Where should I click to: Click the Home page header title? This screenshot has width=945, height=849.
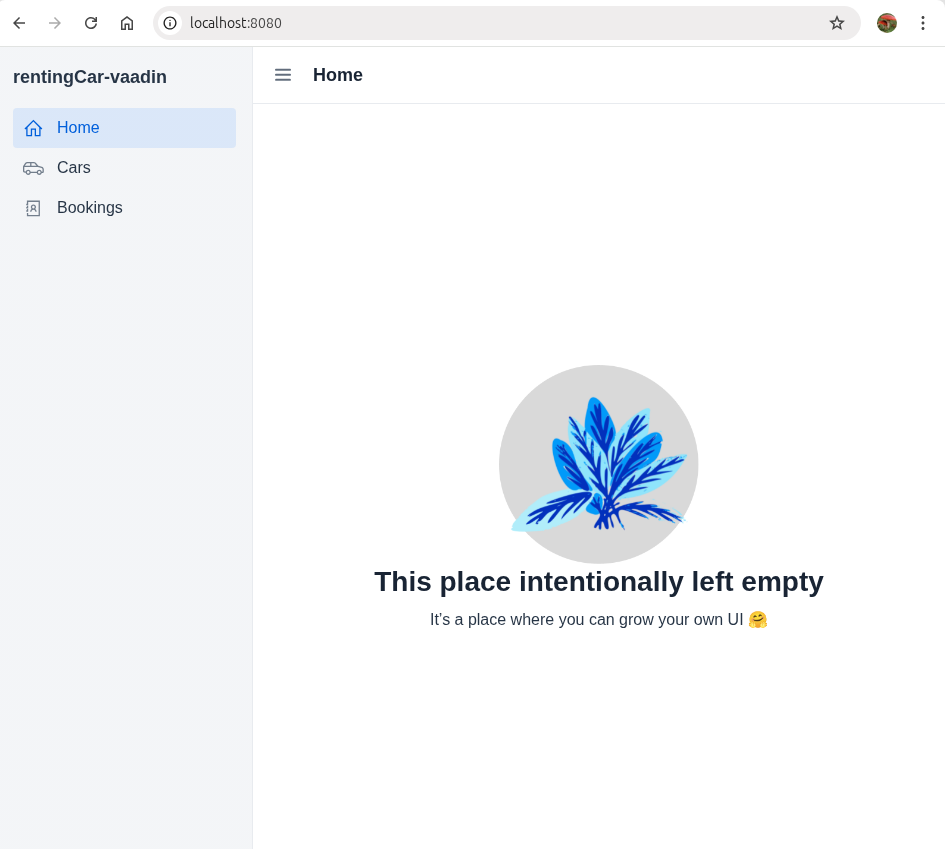[x=338, y=75]
